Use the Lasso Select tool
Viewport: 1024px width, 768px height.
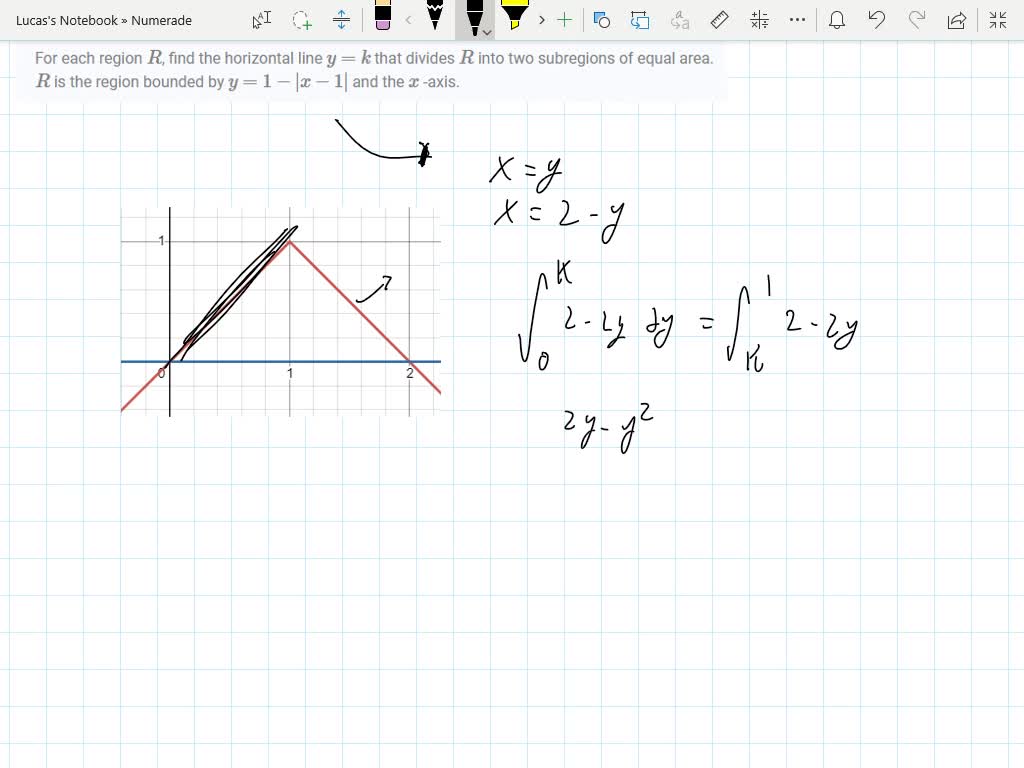click(x=301, y=20)
